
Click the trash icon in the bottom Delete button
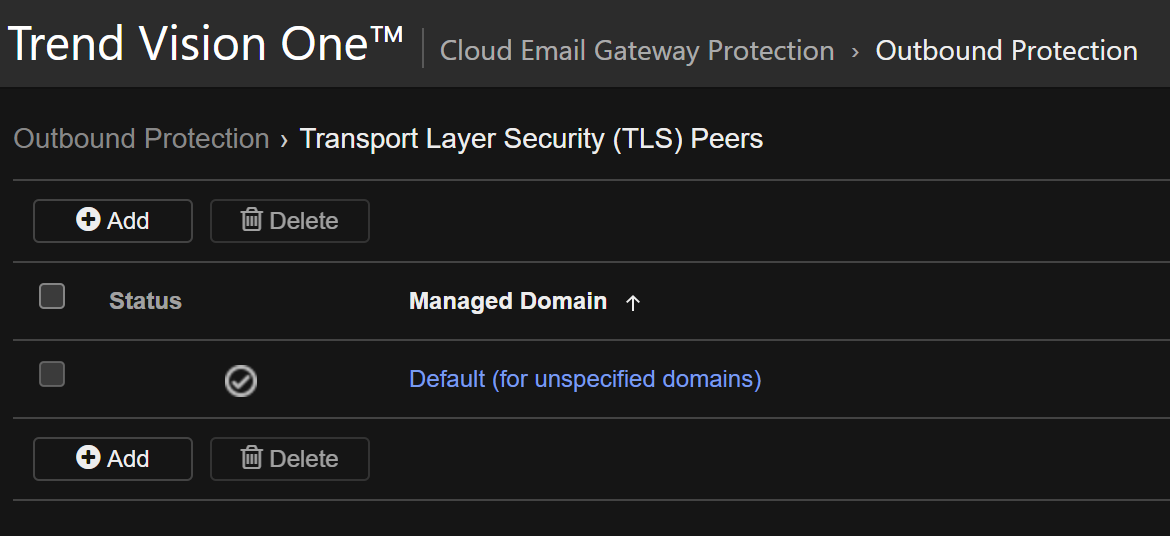point(252,458)
